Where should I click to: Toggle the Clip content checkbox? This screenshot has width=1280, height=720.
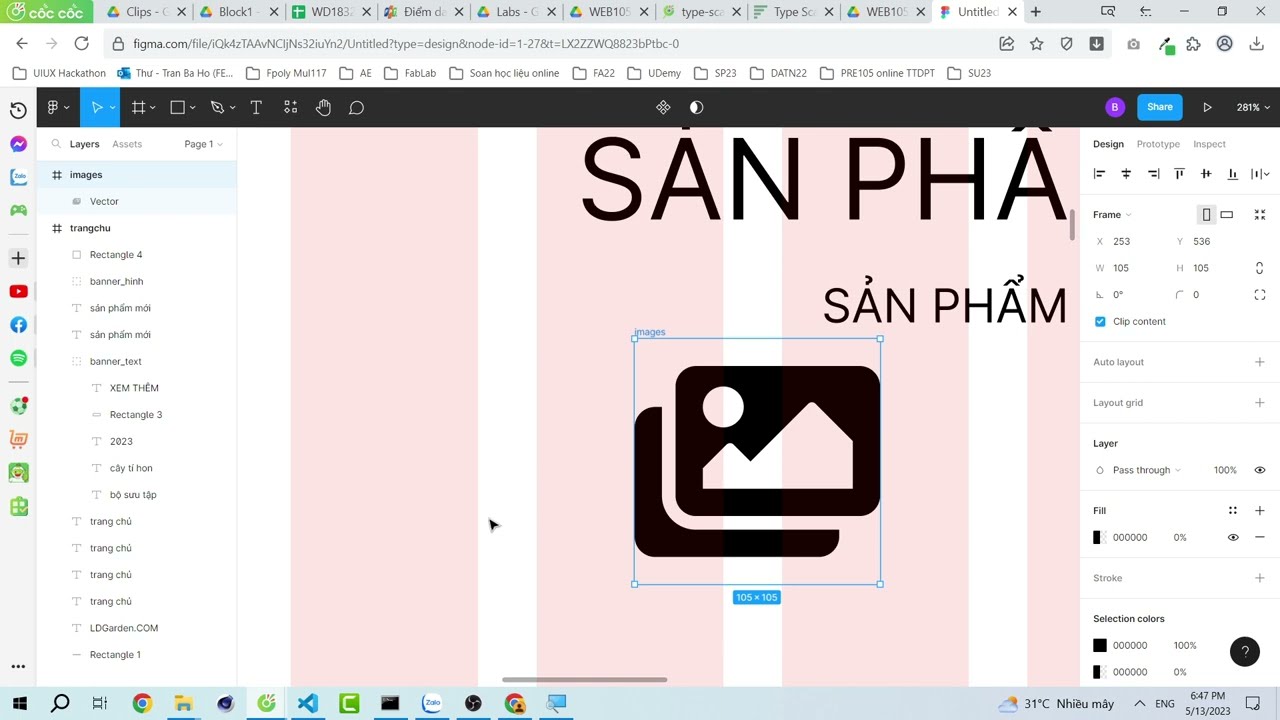[1100, 321]
